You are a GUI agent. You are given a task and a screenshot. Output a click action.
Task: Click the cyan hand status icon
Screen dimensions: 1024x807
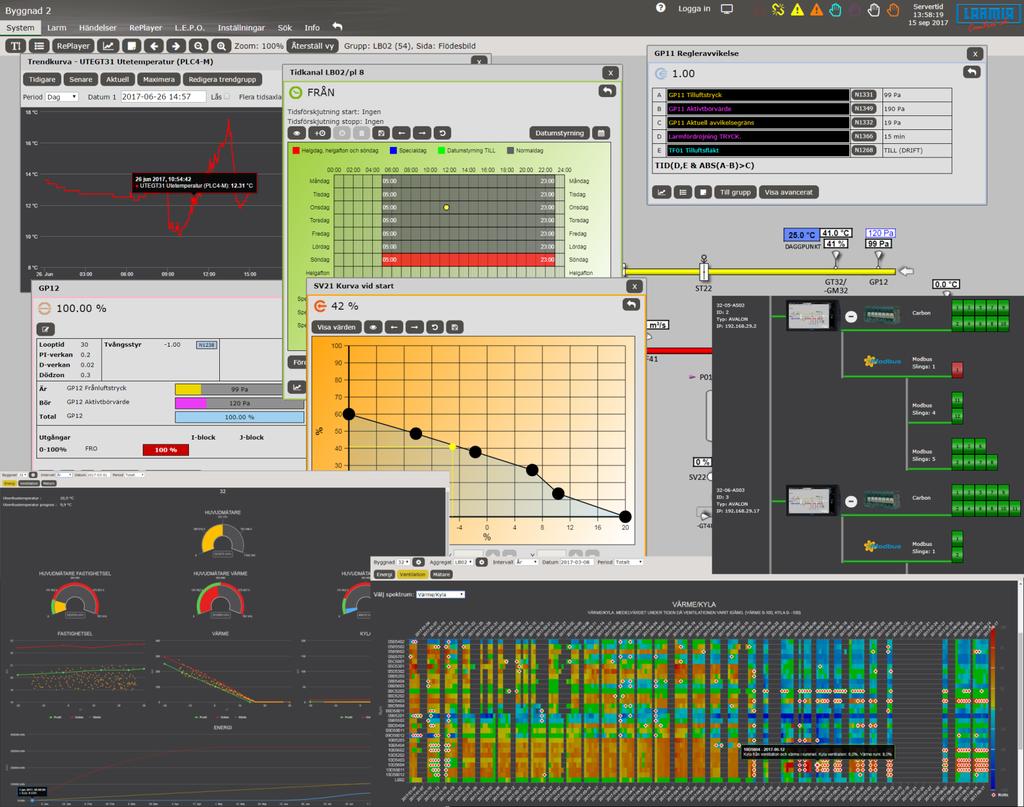coord(835,10)
